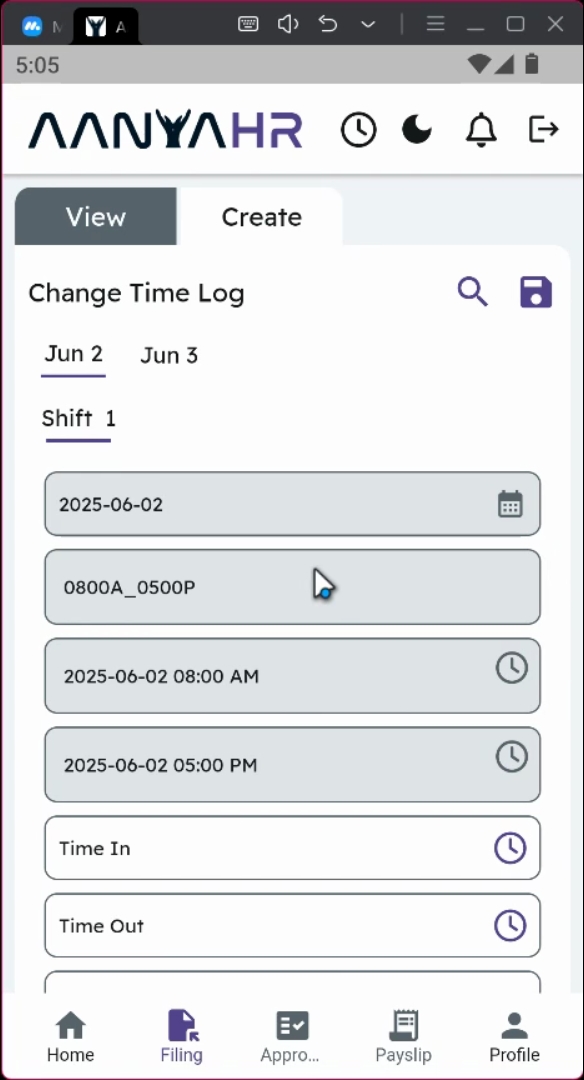Select the Shift 1 tab
Screen dimensions: 584x1080
coord(79,419)
